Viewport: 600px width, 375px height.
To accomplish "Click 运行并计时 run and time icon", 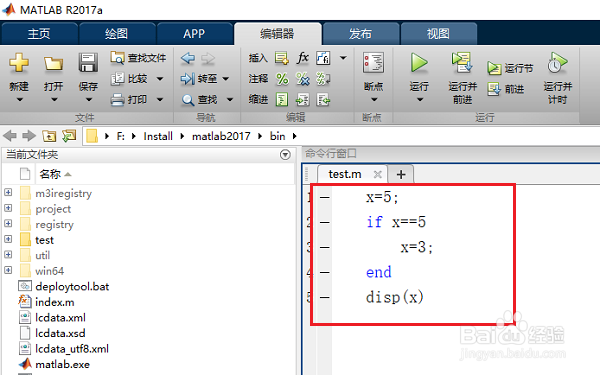I will tap(557, 63).
